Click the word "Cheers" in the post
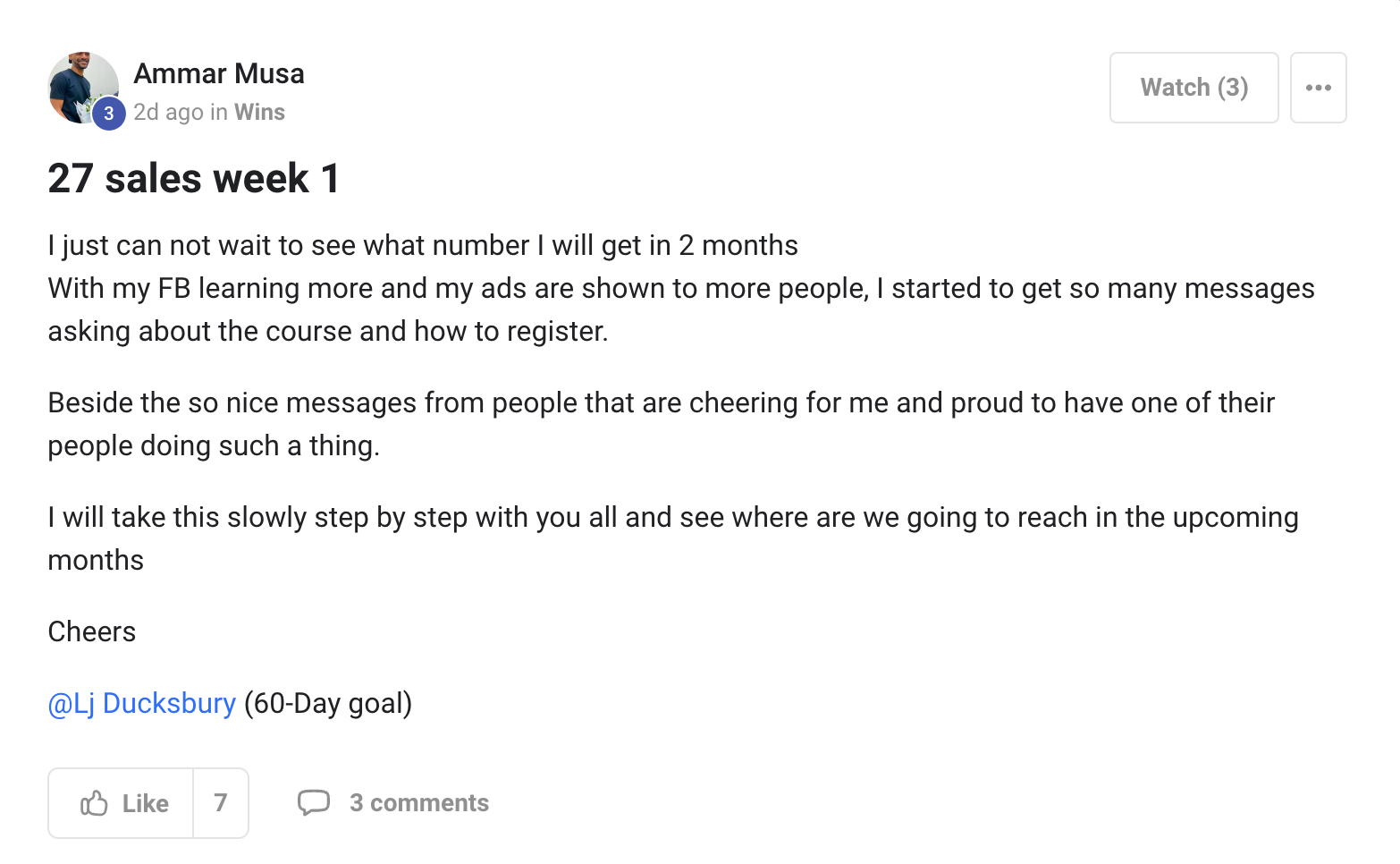This screenshot has height=864, width=1400. point(92,631)
